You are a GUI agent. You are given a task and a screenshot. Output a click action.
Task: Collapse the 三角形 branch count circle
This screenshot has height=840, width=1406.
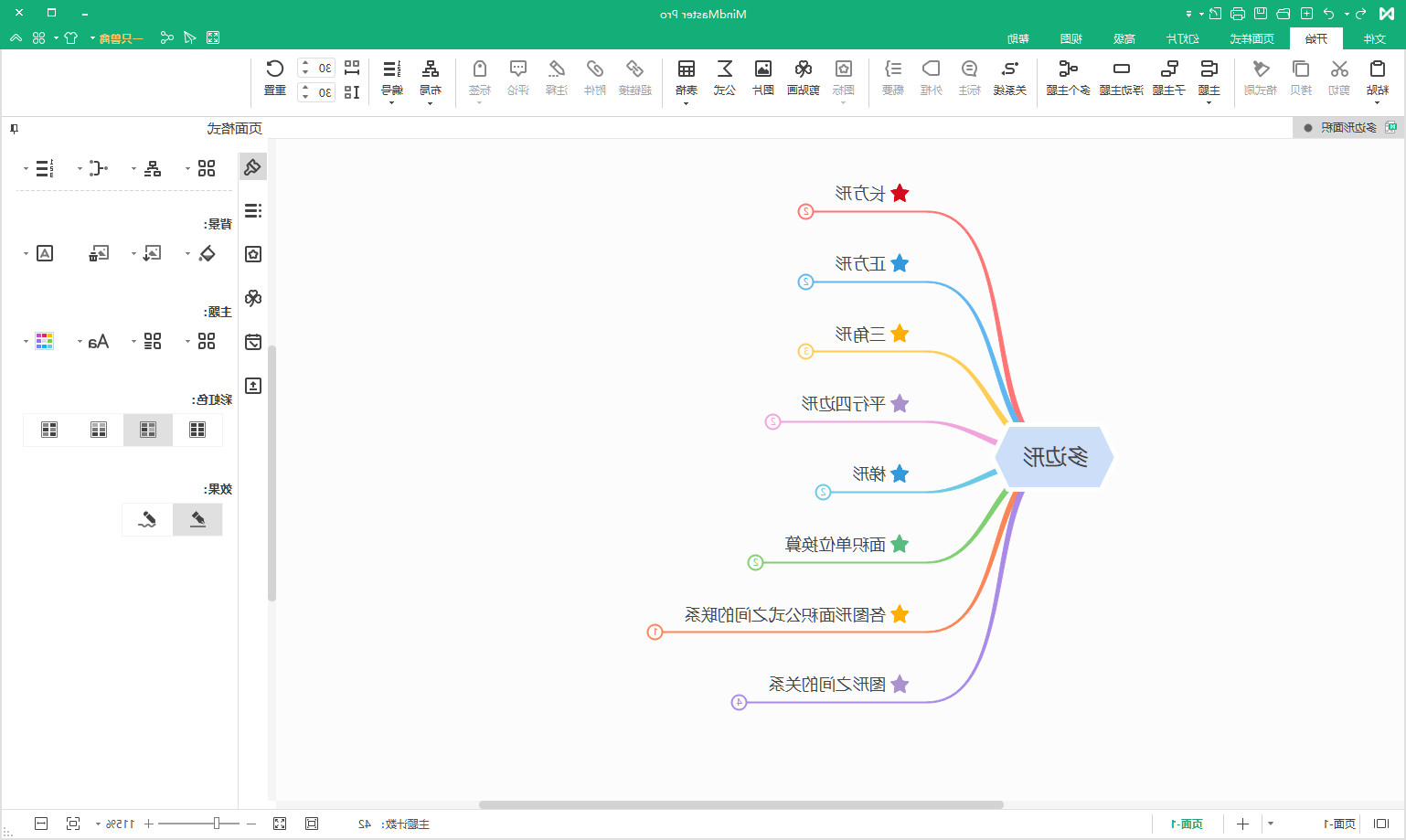805,351
